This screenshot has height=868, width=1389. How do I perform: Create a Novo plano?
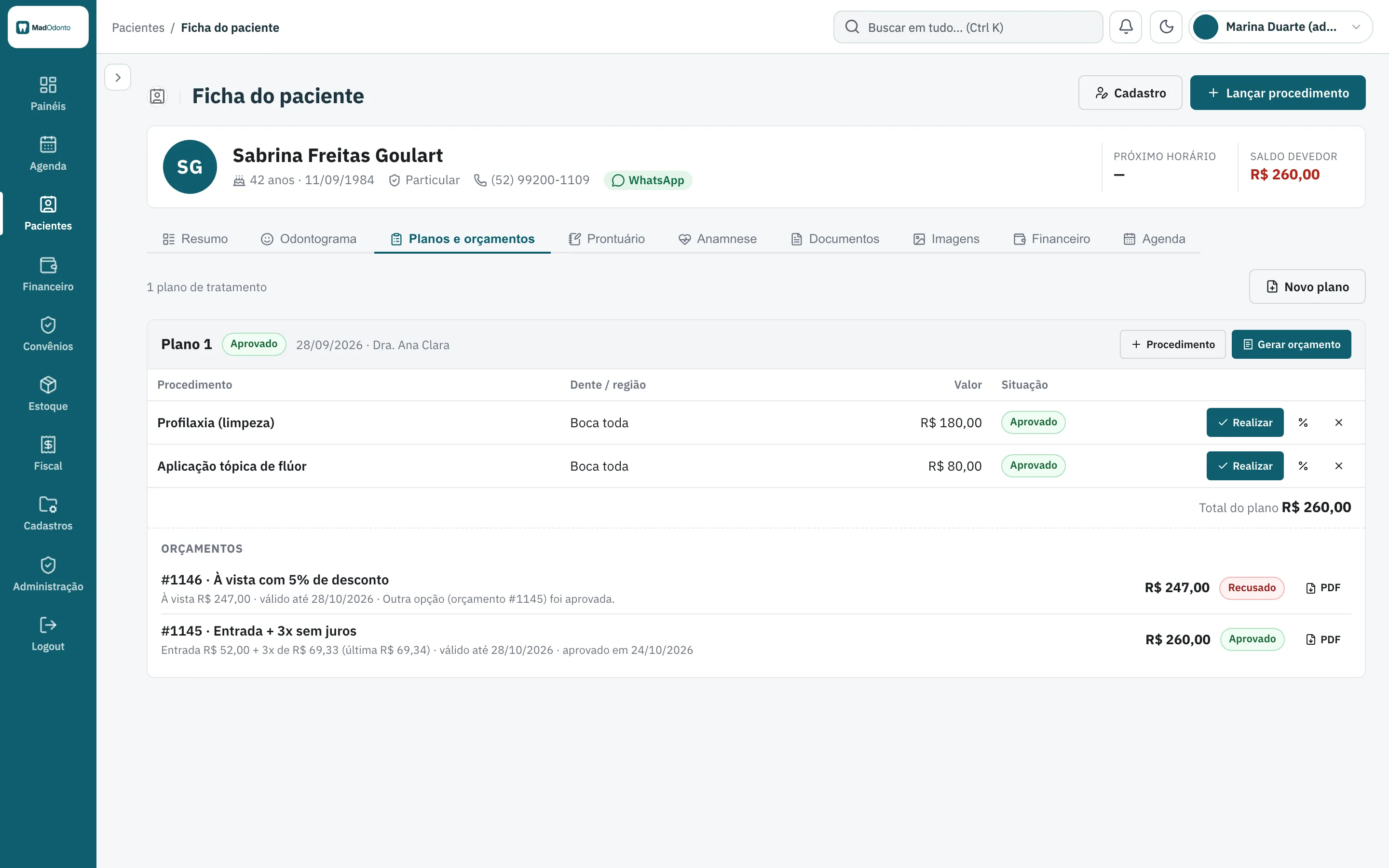tap(1307, 286)
